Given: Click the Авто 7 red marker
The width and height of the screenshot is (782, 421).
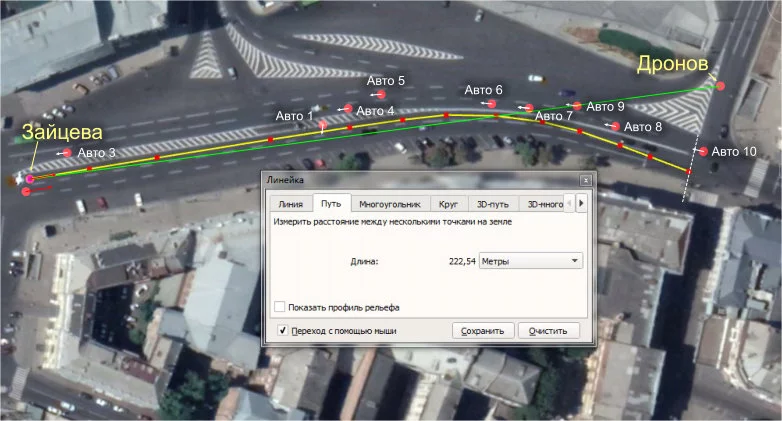Looking at the screenshot, I should pyautogui.click(x=529, y=108).
